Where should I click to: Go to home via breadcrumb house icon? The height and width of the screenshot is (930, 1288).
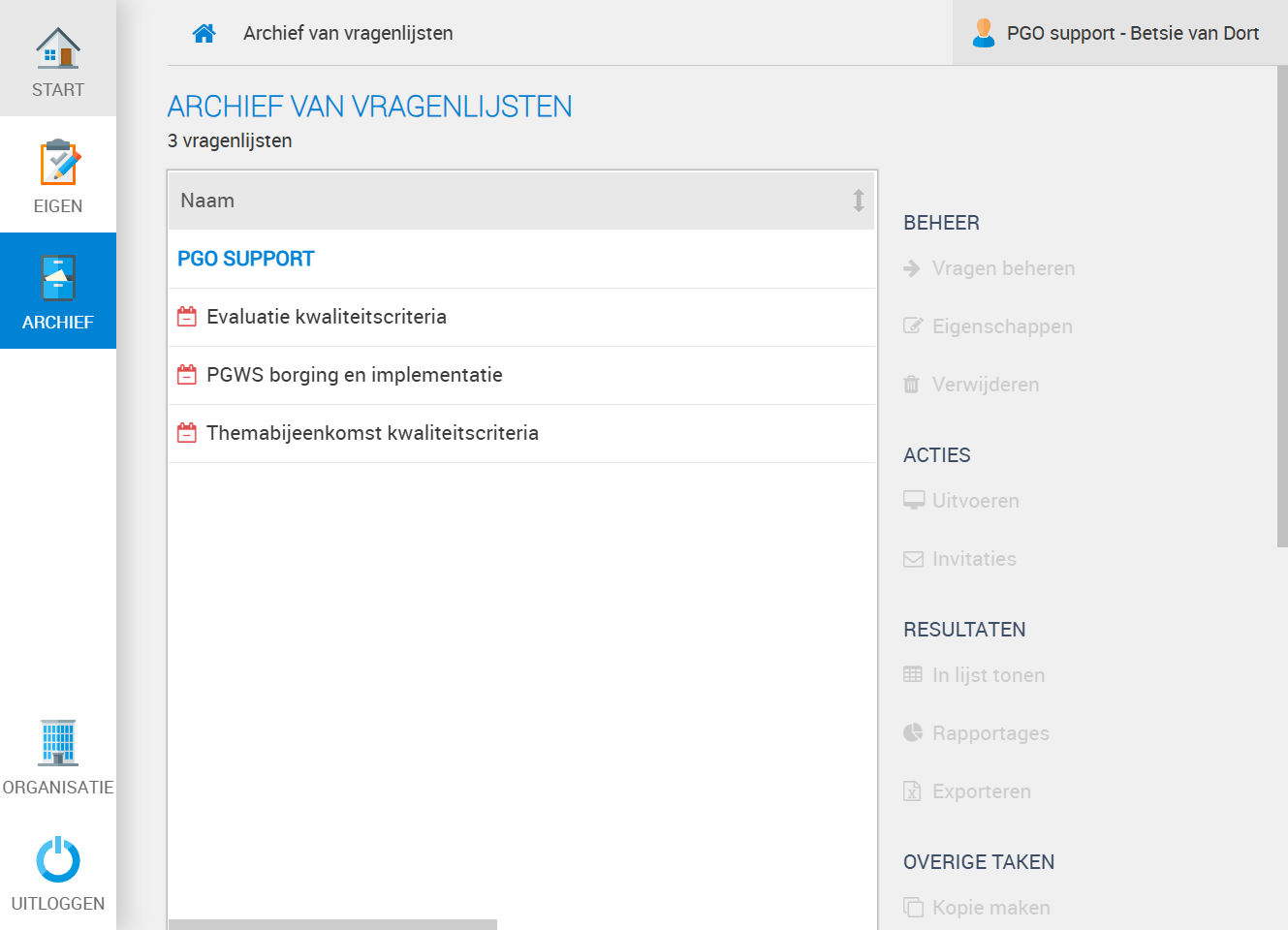[x=204, y=34]
